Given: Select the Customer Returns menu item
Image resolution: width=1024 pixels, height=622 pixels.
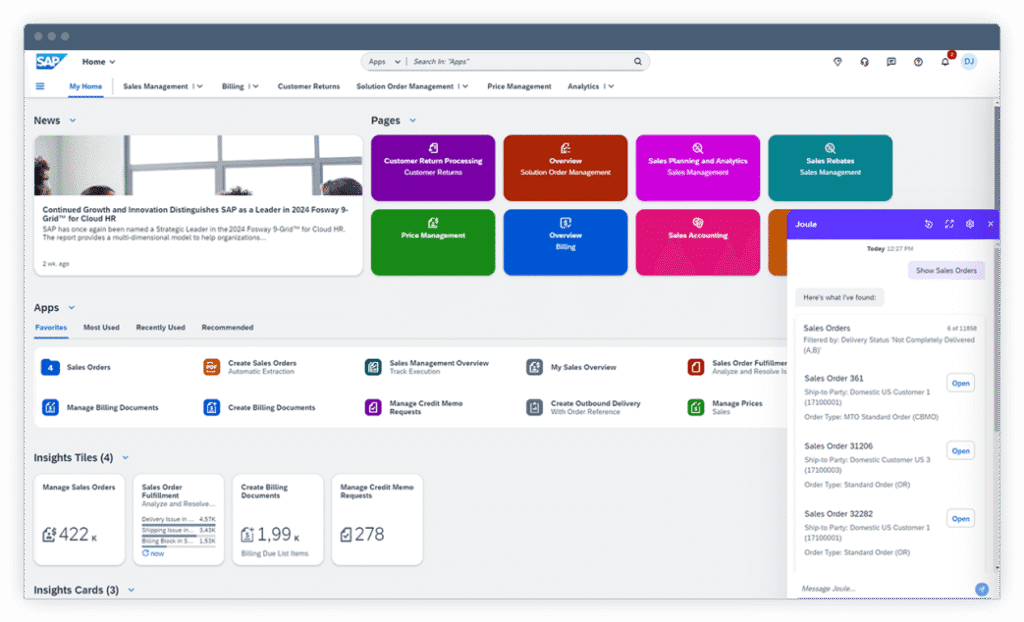Looking at the screenshot, I should coord(308,87).
